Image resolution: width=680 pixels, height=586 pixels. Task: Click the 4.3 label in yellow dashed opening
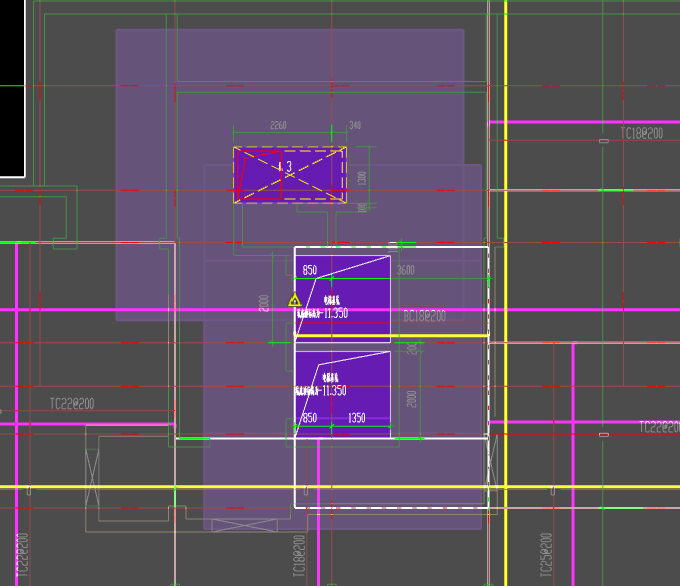(x=285, y=167)
